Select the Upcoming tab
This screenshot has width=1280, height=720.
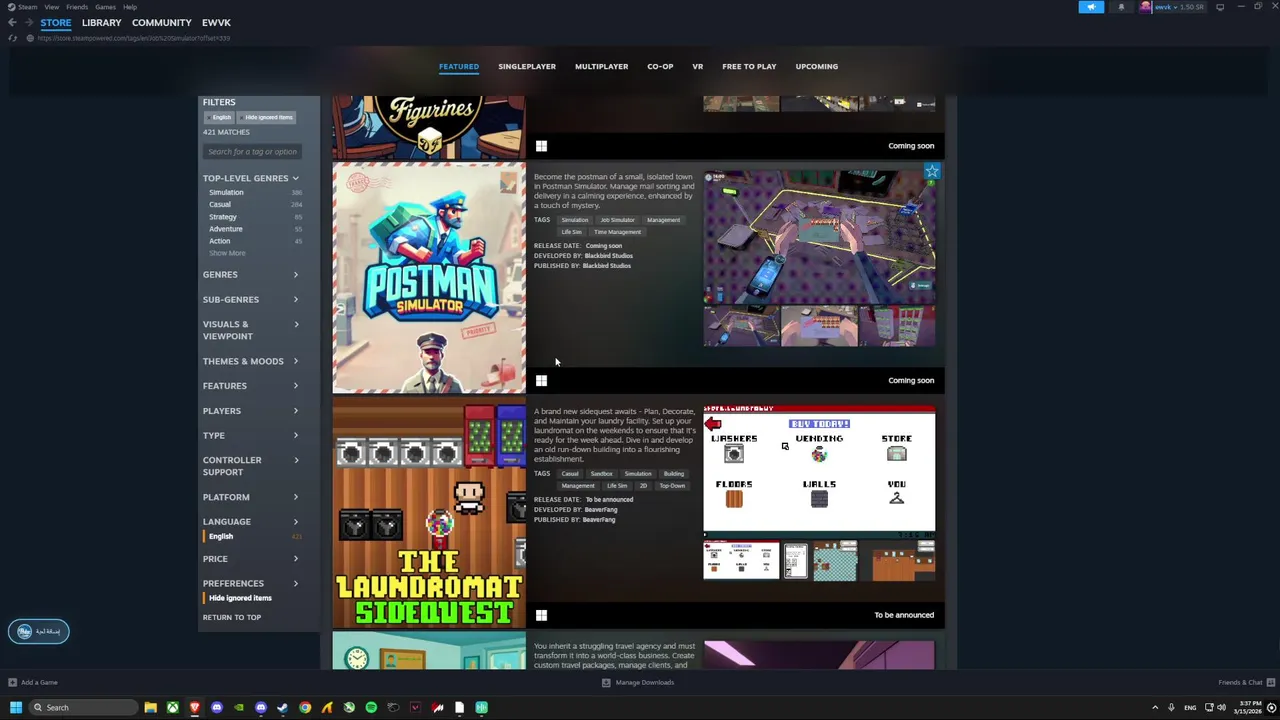click(x=817, y=67)
